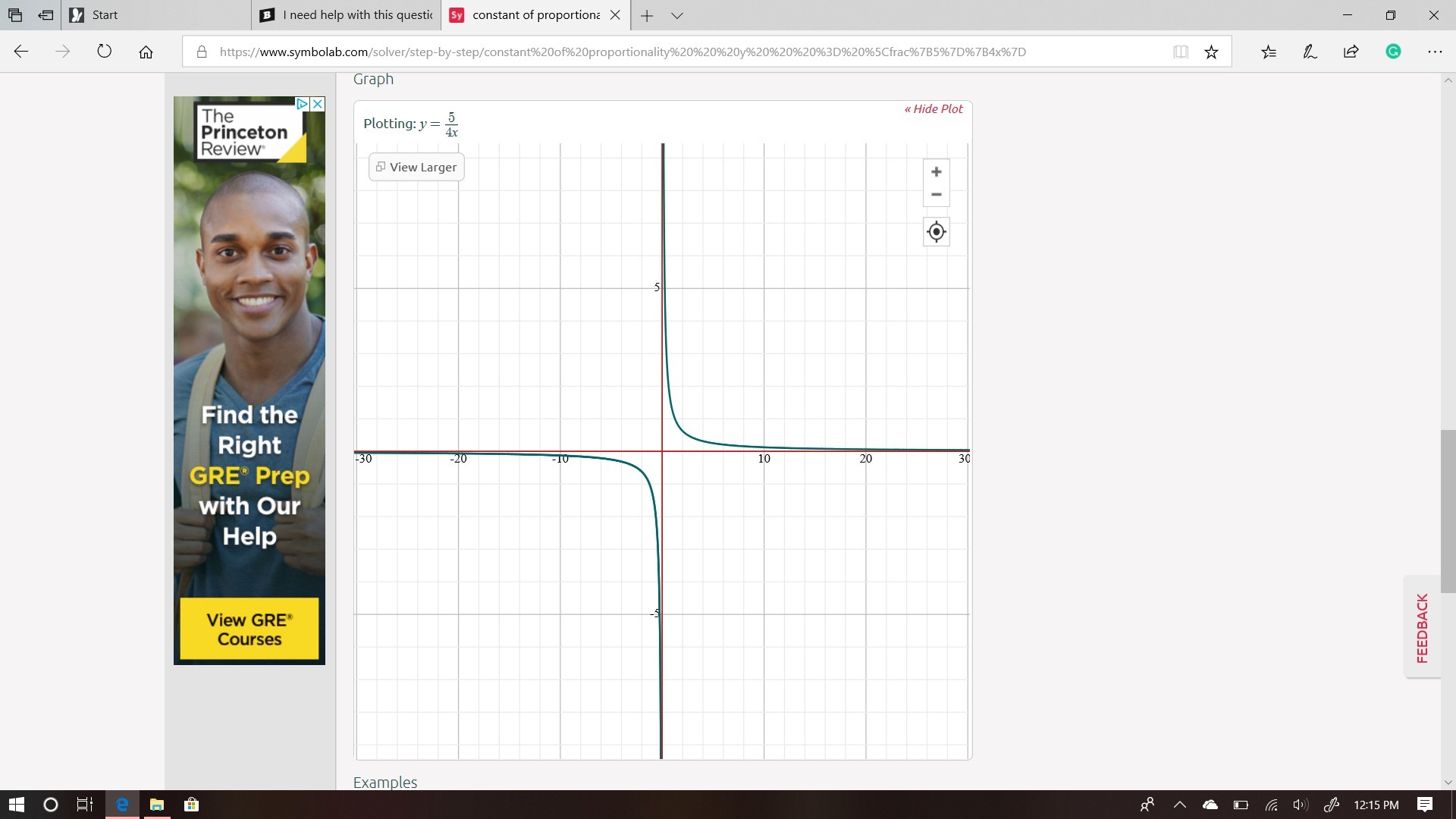Zoom in on the graph plot

point(936,171)
